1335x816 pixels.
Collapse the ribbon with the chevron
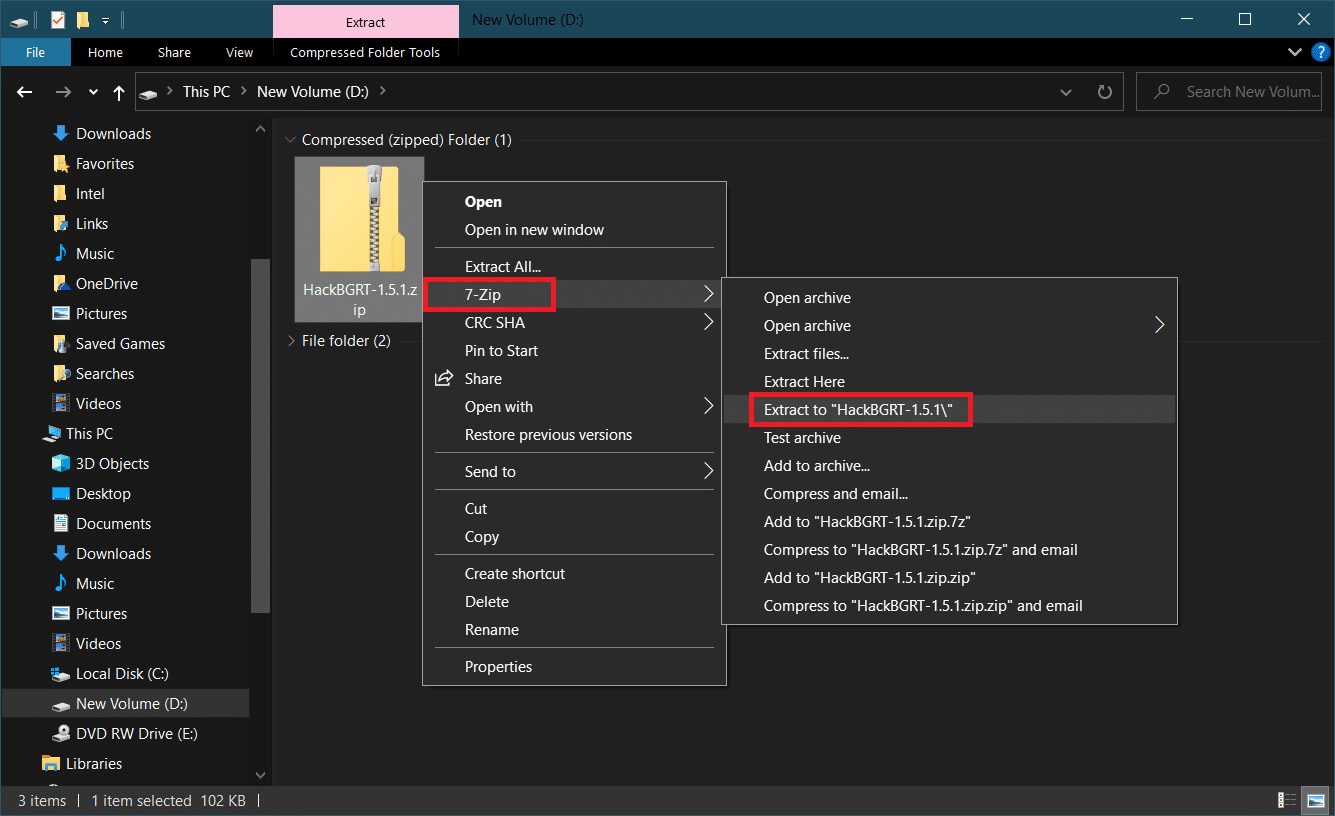1296,52
